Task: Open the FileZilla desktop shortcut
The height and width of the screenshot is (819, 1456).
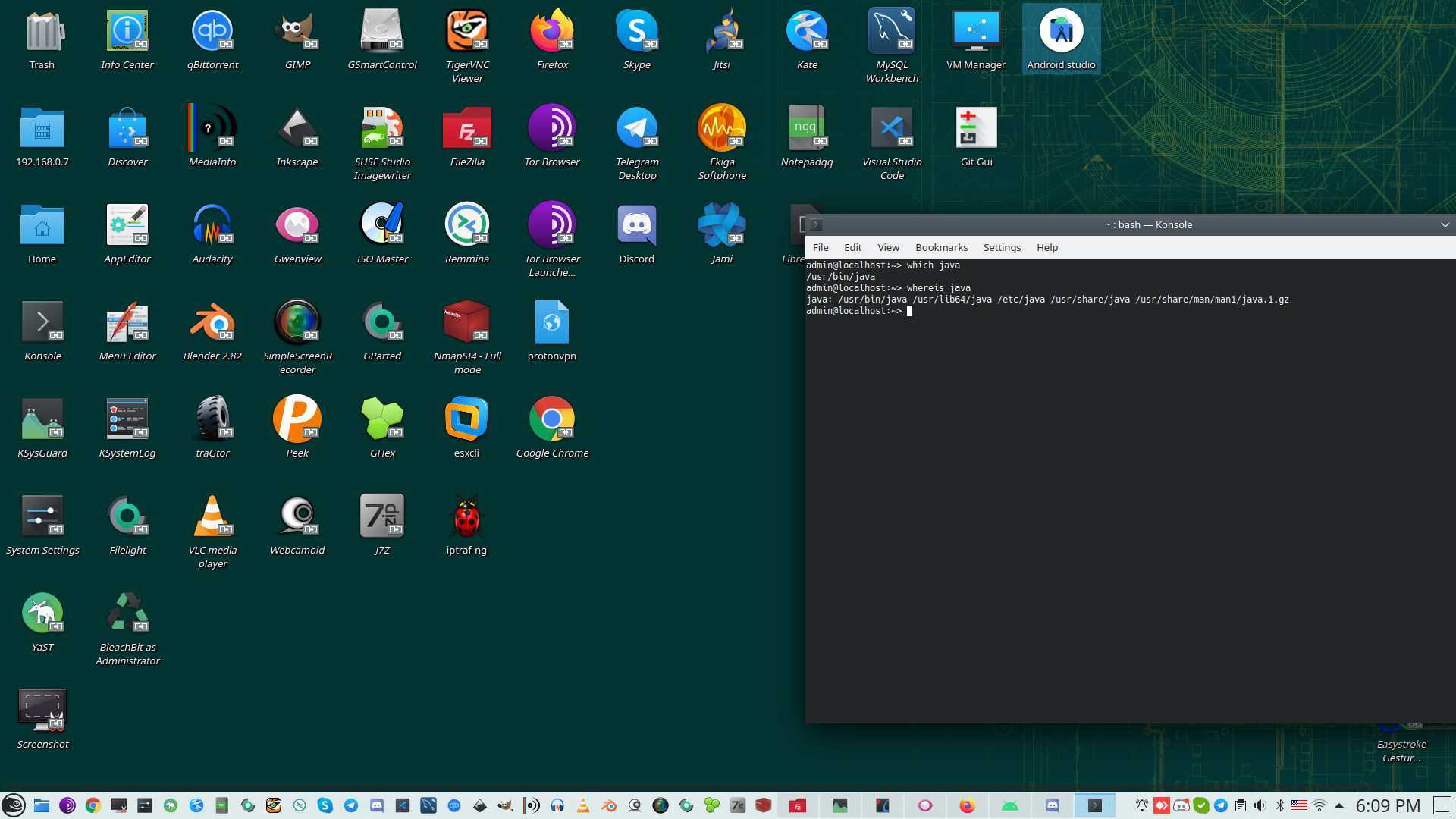Action: tap(467, 128)
